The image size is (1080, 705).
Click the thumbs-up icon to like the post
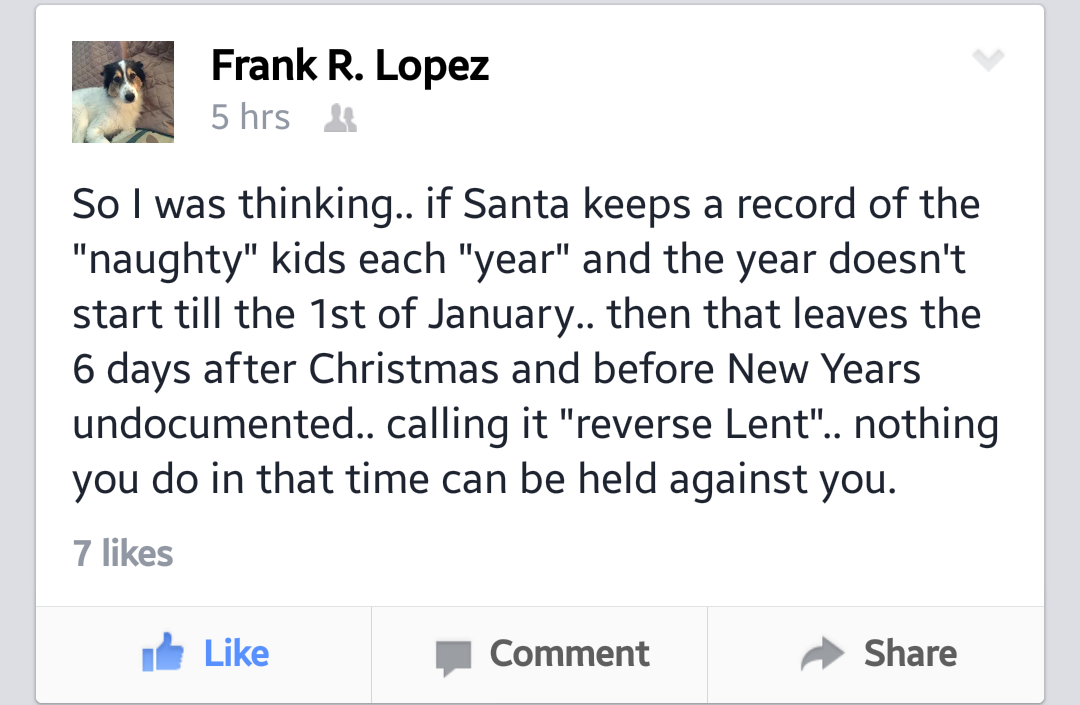click(163, 655)
